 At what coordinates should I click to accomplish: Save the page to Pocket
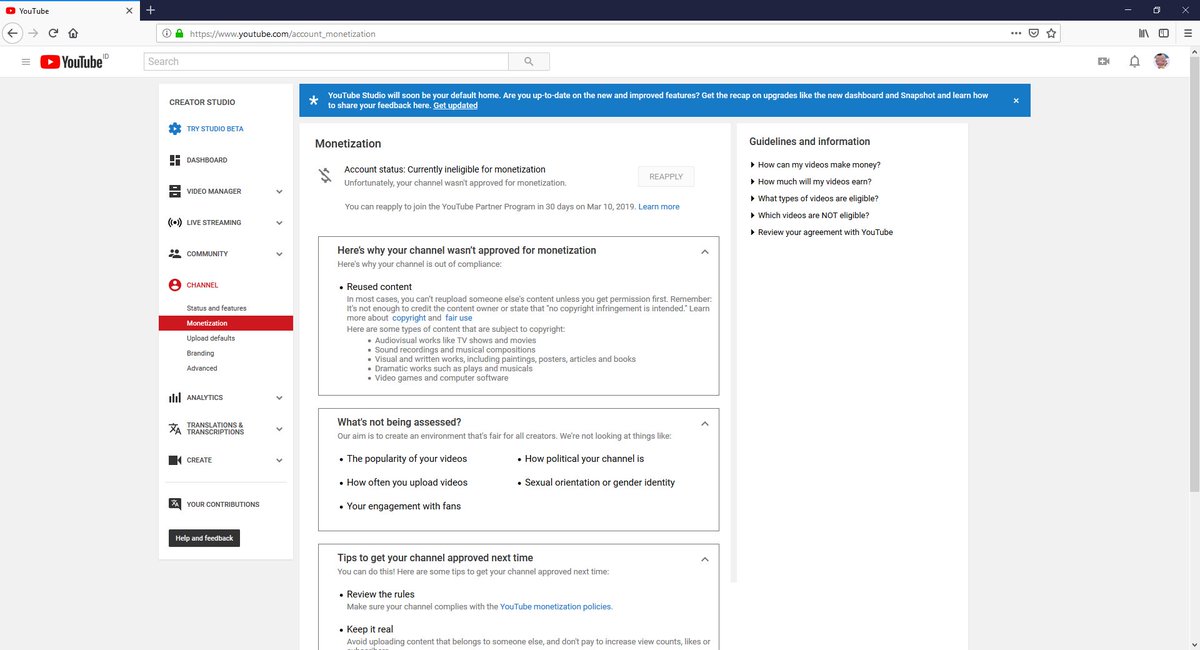pos(1033,33)
